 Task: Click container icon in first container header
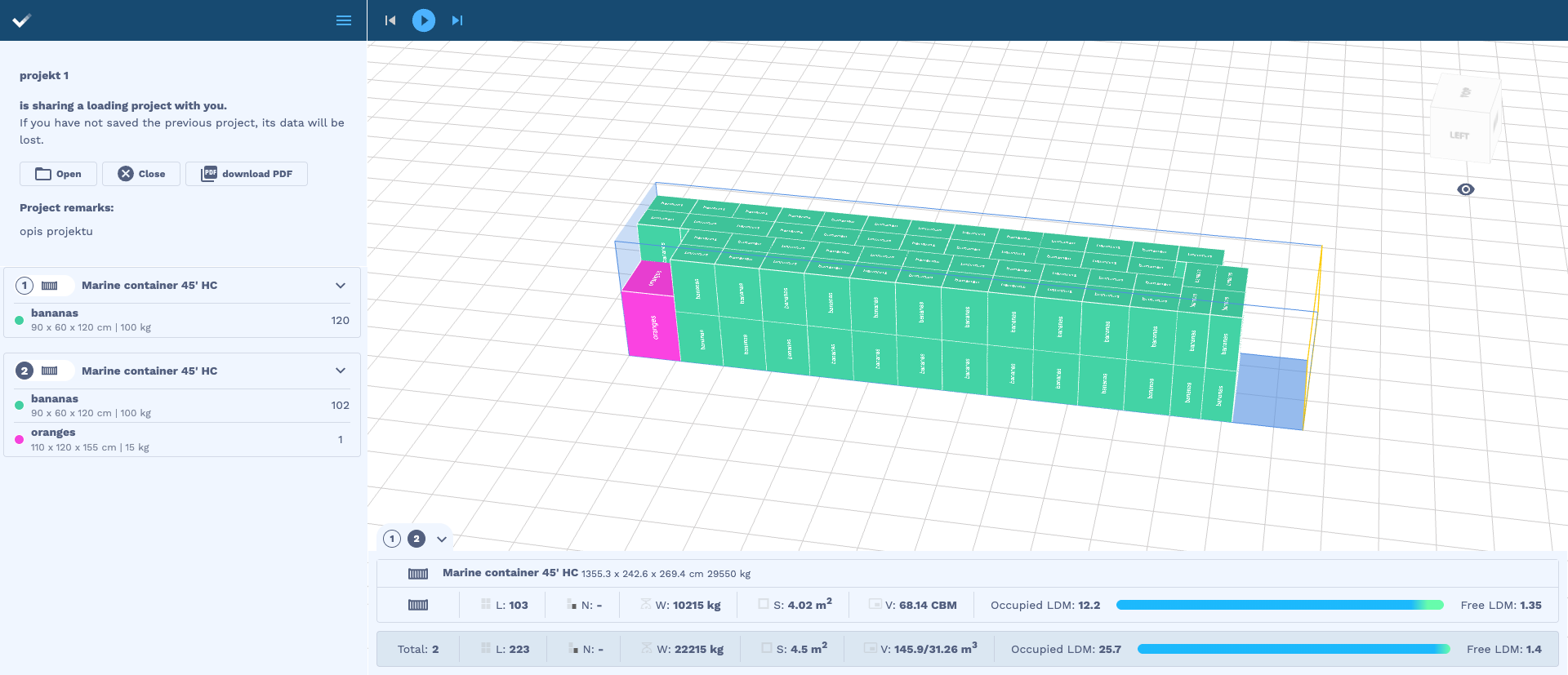click(50, 286)
